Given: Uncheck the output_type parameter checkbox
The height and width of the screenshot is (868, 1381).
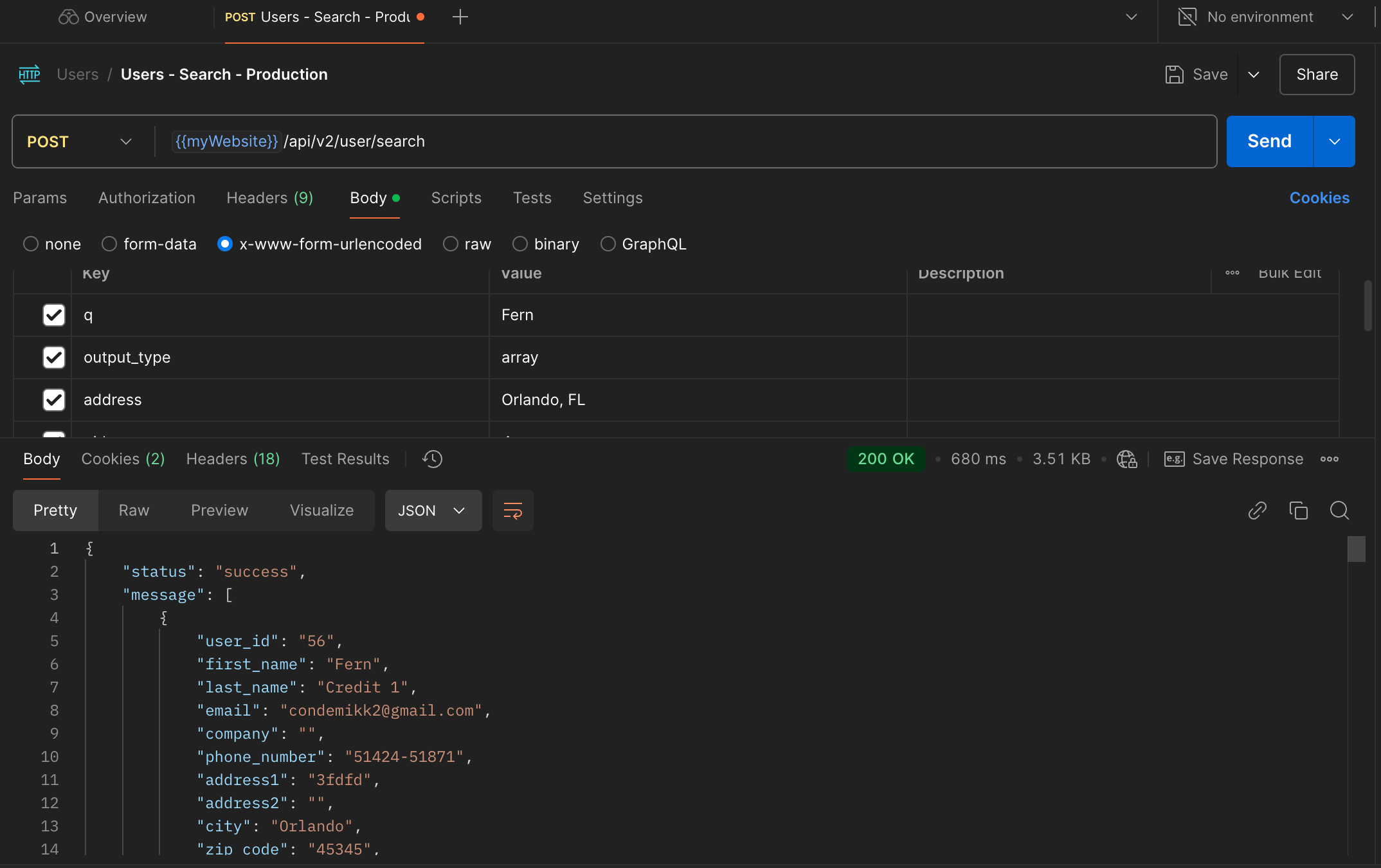Looking at the screenshot, I should tap(54, 357).
